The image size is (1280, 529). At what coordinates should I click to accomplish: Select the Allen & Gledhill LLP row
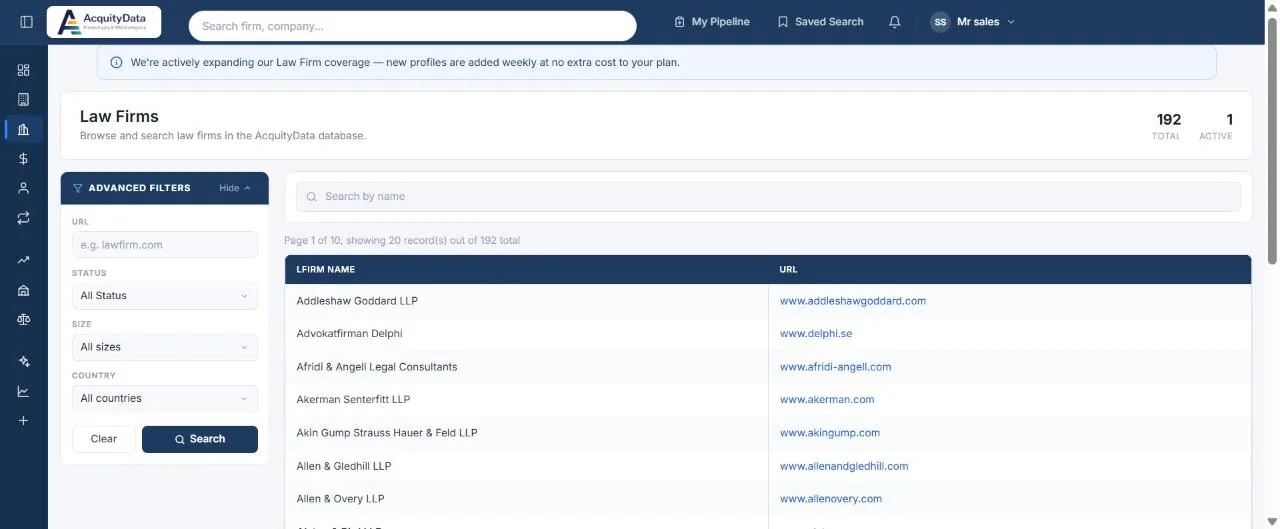[768, 466]
